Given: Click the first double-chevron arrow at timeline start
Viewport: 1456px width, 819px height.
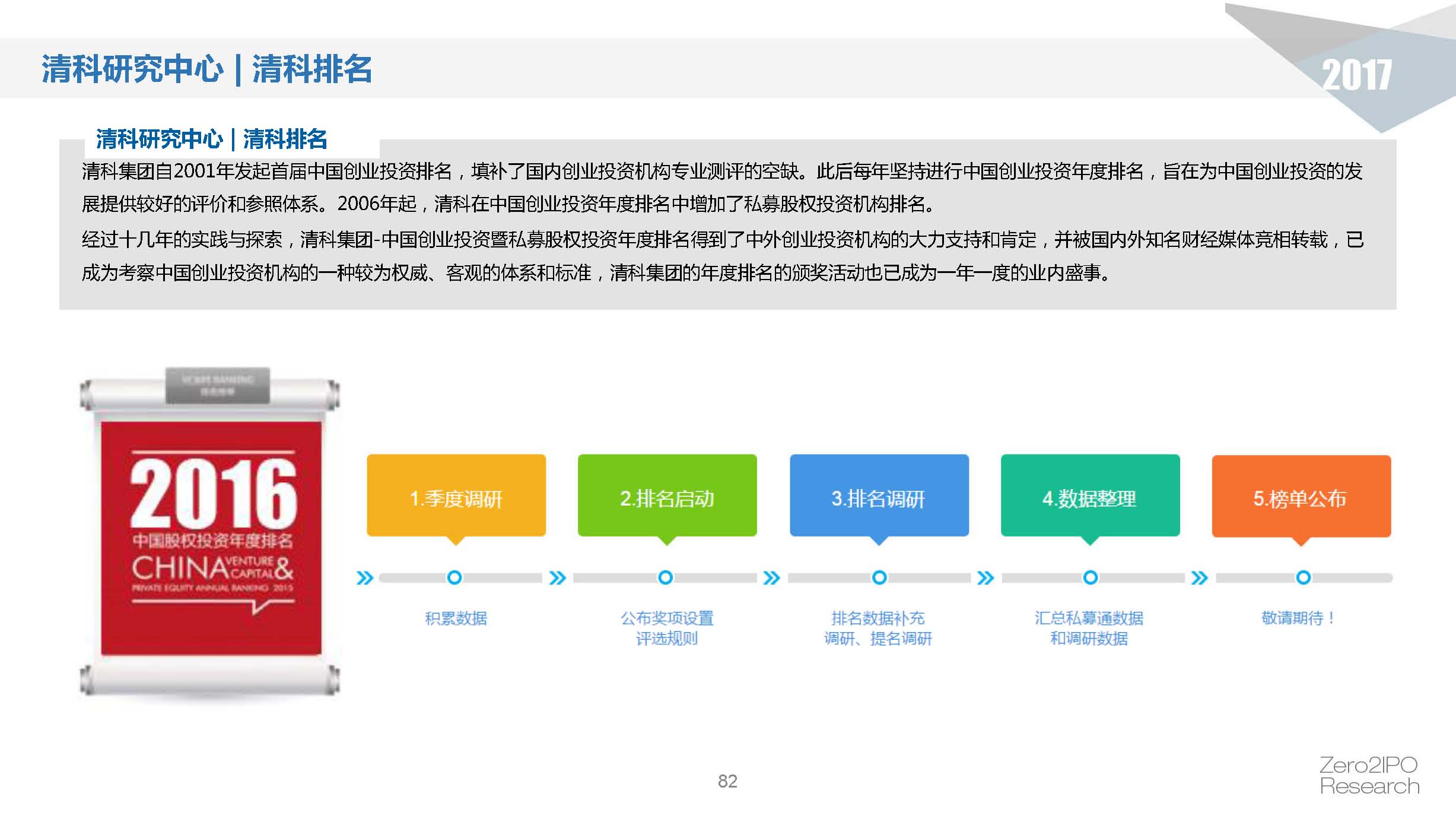Looking at the screenshot, I should 365,578.
